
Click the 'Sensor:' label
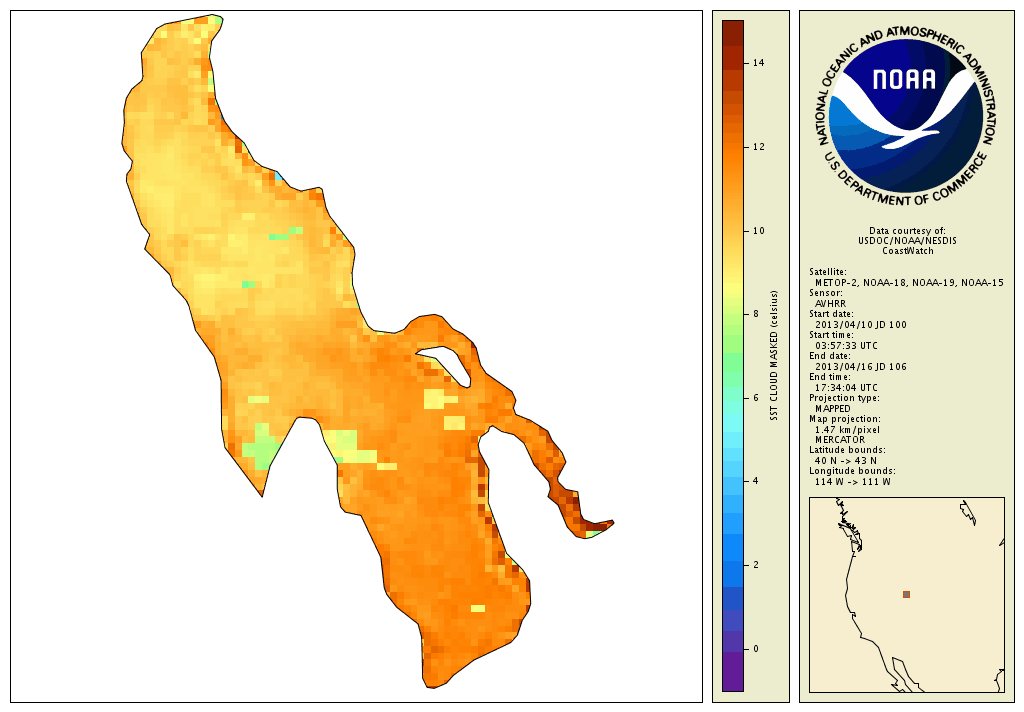click(x=825, y=293)
